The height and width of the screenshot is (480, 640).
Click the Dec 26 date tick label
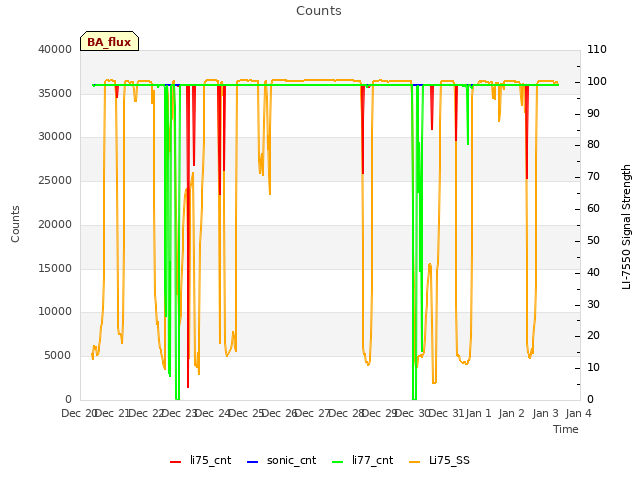coord(280,413)
